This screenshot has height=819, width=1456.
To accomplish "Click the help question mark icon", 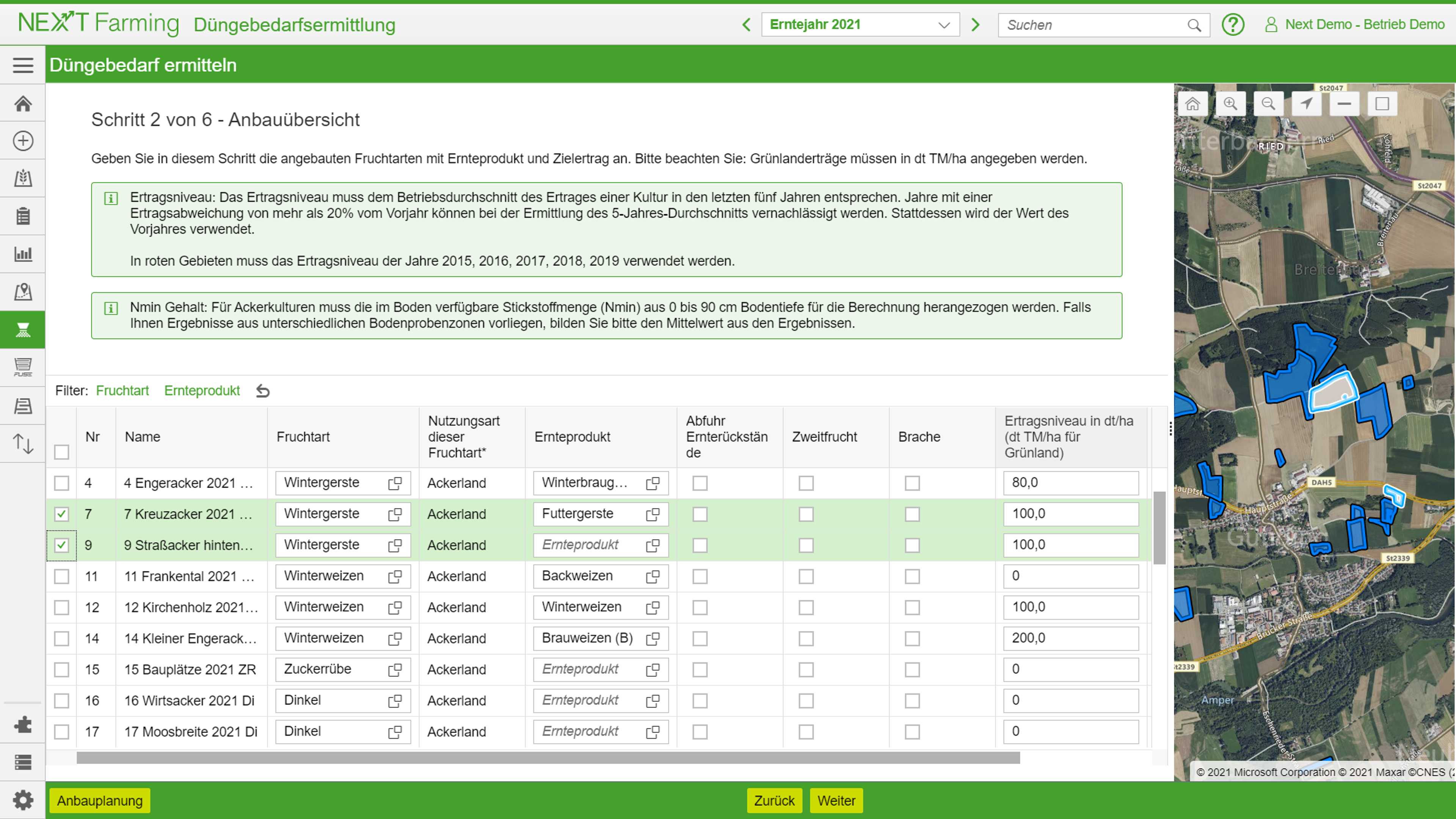I will pyautogui.click(x=1233, y=25).
